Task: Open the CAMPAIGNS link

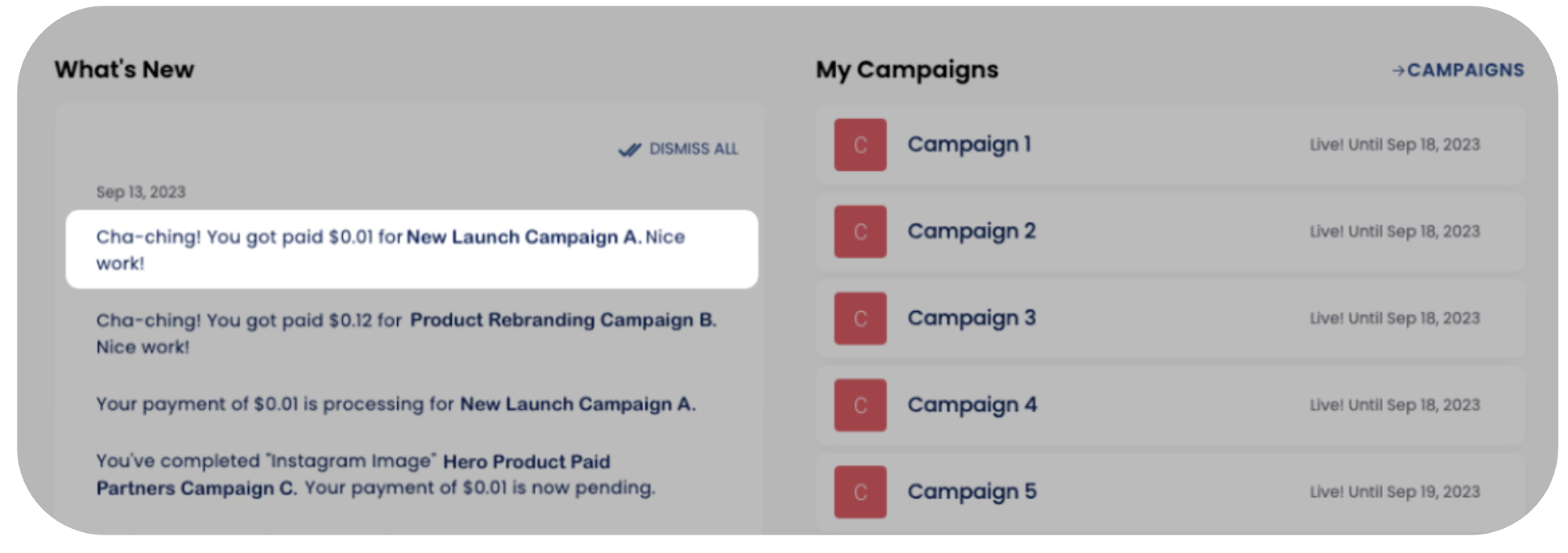Action: [x=1458, y=71]
